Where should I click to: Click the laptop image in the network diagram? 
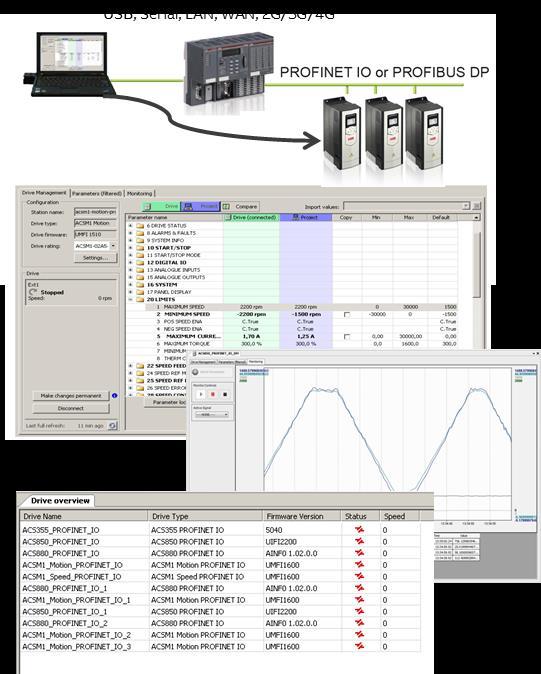pos(71,64)
